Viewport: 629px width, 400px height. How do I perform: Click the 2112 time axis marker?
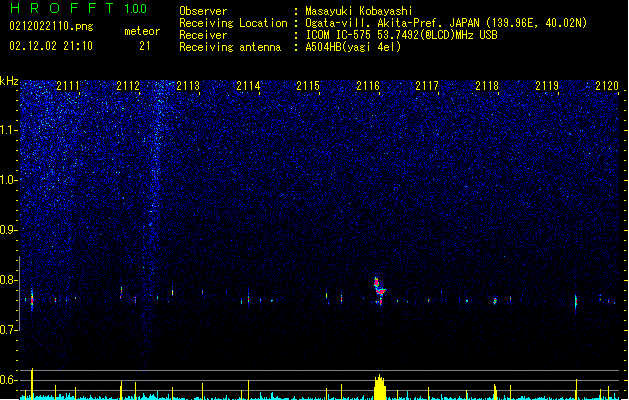pyautogui.click(x=128, y=86)
